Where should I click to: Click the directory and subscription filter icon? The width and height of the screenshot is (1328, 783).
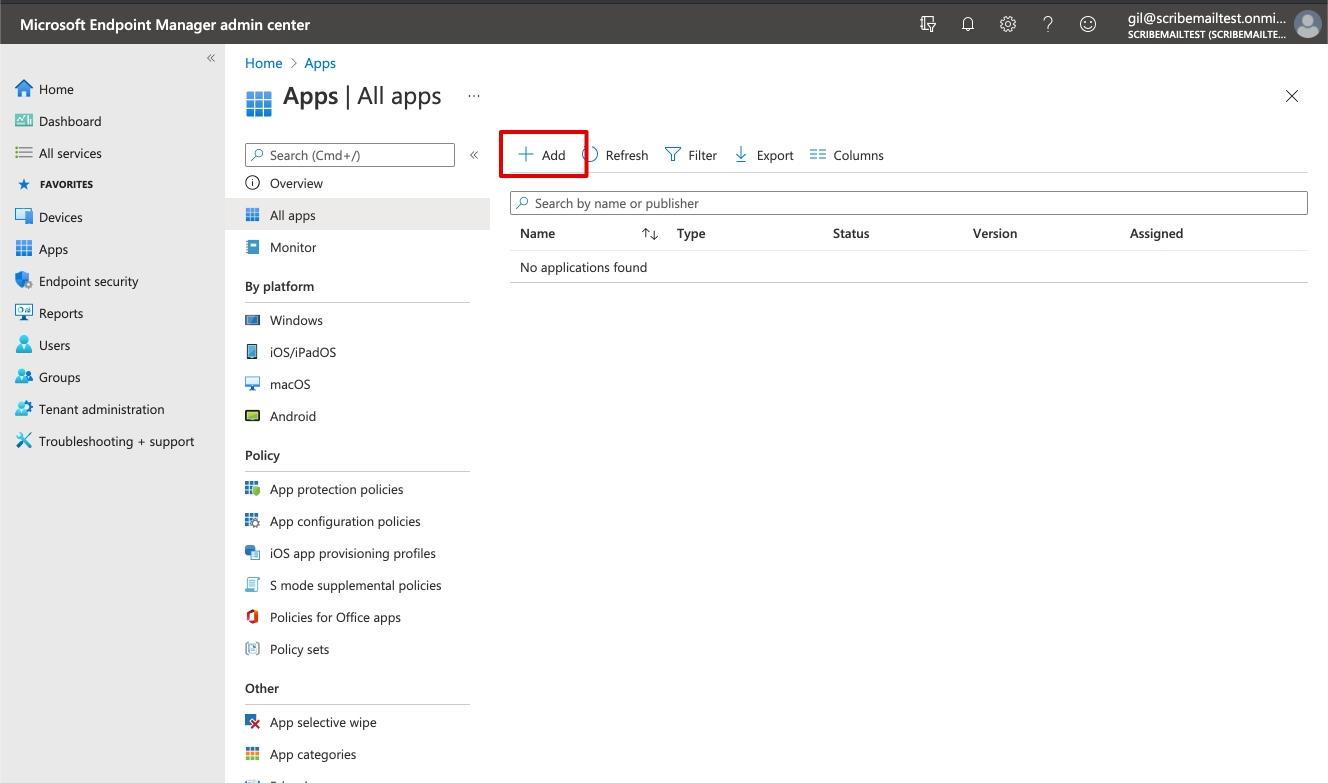click(x=927, y=24)
